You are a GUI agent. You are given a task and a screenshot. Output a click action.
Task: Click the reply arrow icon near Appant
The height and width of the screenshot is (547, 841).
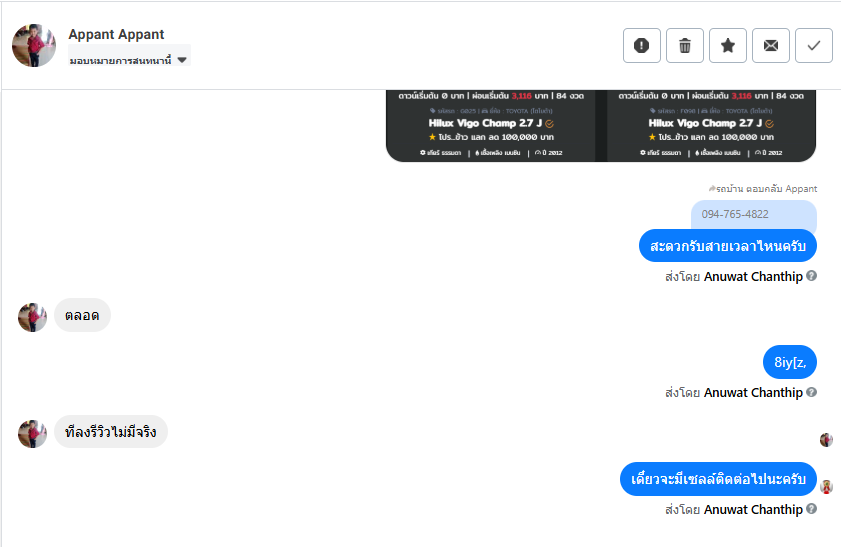pyautogui.click(x=712, y=188)
